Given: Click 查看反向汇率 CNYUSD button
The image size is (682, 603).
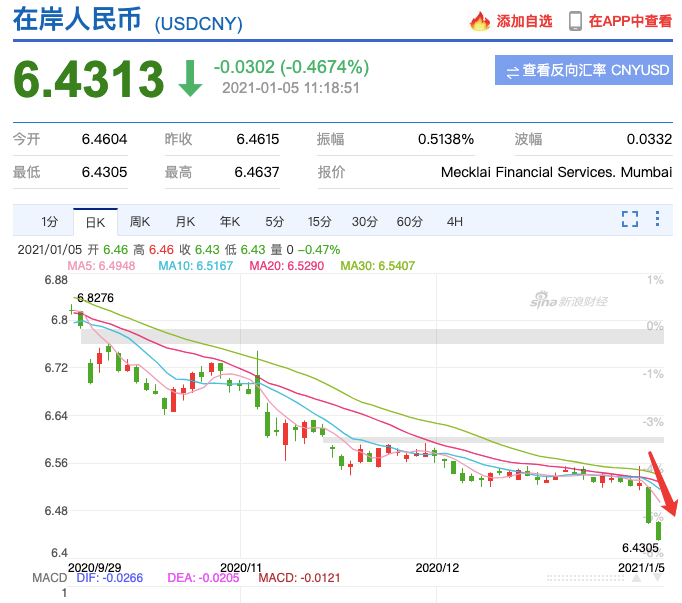Looking at the screenshot, I should [583, 70].
